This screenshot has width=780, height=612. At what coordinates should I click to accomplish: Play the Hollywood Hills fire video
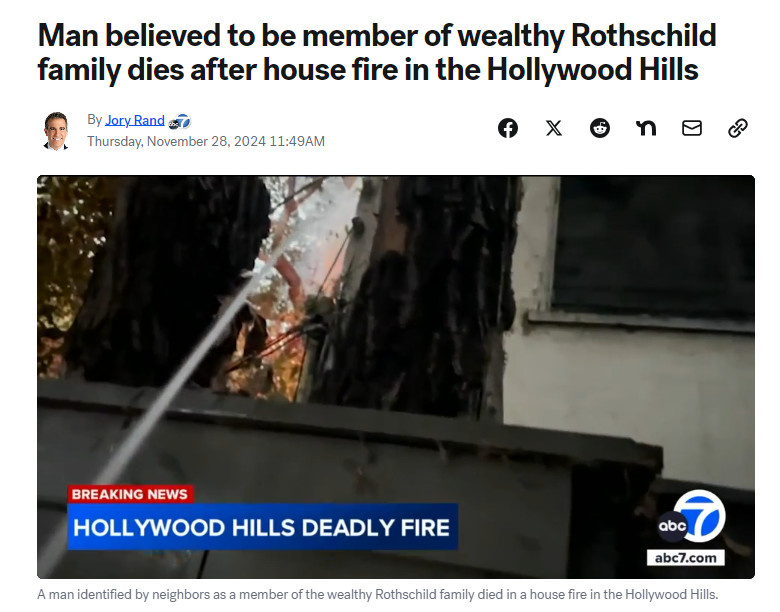[396, 377]
